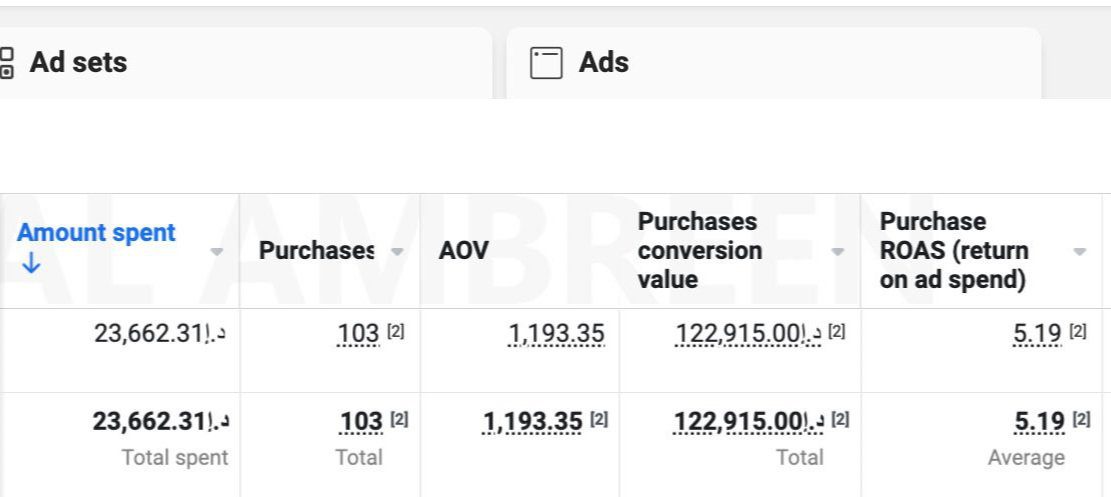Viewport: 1111px width, 497px height.
Task: Click the first-row Purchases value 103
Action: point(360,333)
